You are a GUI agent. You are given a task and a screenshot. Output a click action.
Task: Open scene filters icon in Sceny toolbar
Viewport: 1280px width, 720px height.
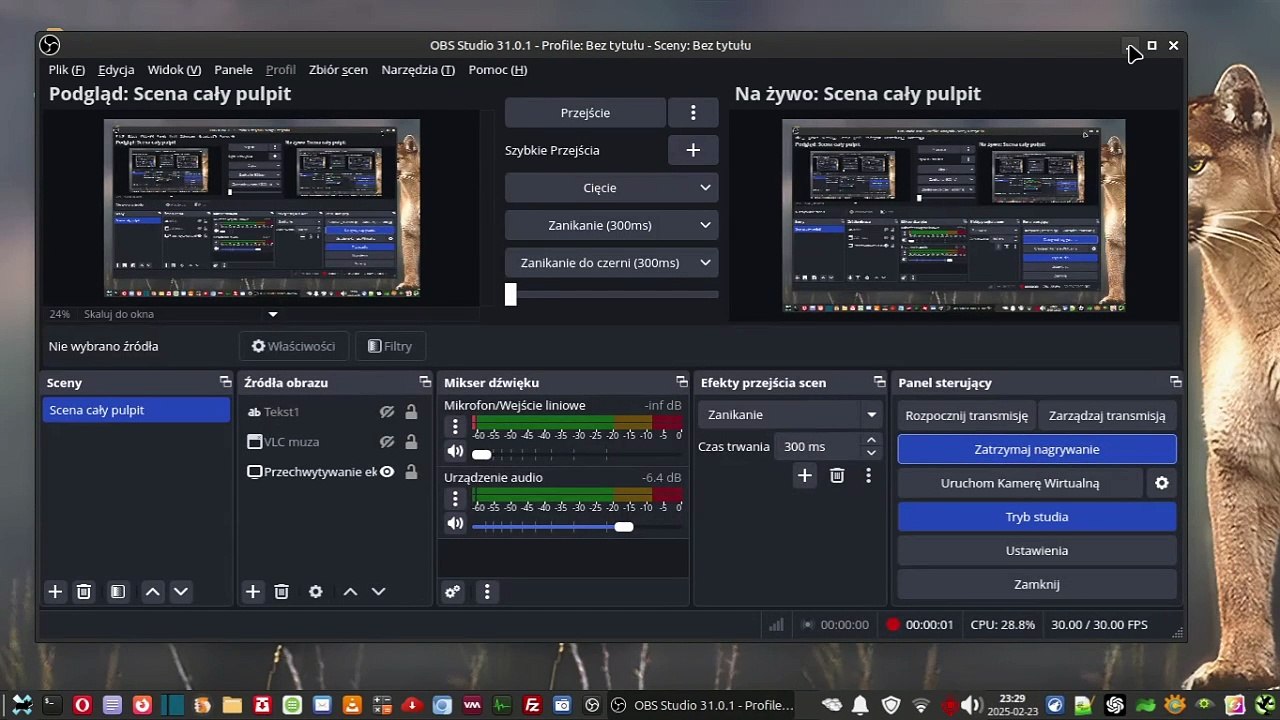[x=117, y=592]
